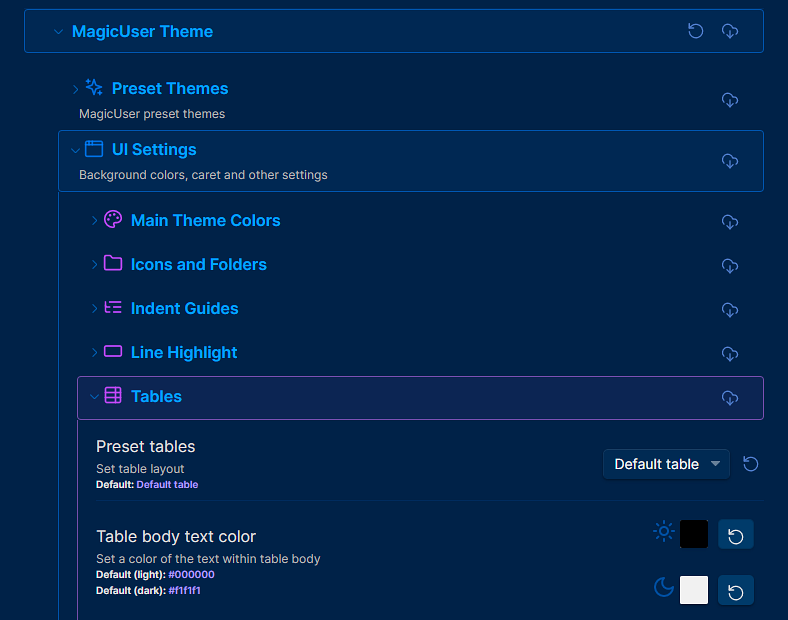This screenshot has width=788, height=620.
Task: Click the "Table body text color" title
Action: tap(176, 537)
